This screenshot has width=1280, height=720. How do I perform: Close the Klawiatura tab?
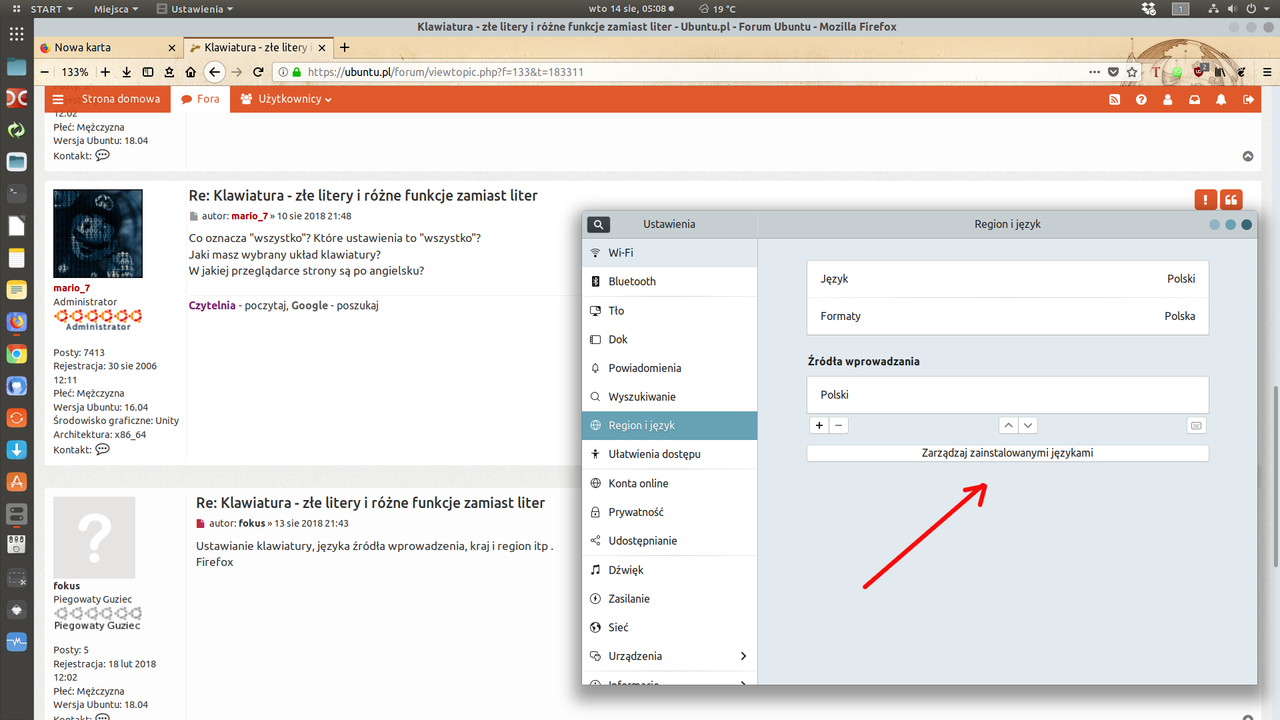coord(321,47)
